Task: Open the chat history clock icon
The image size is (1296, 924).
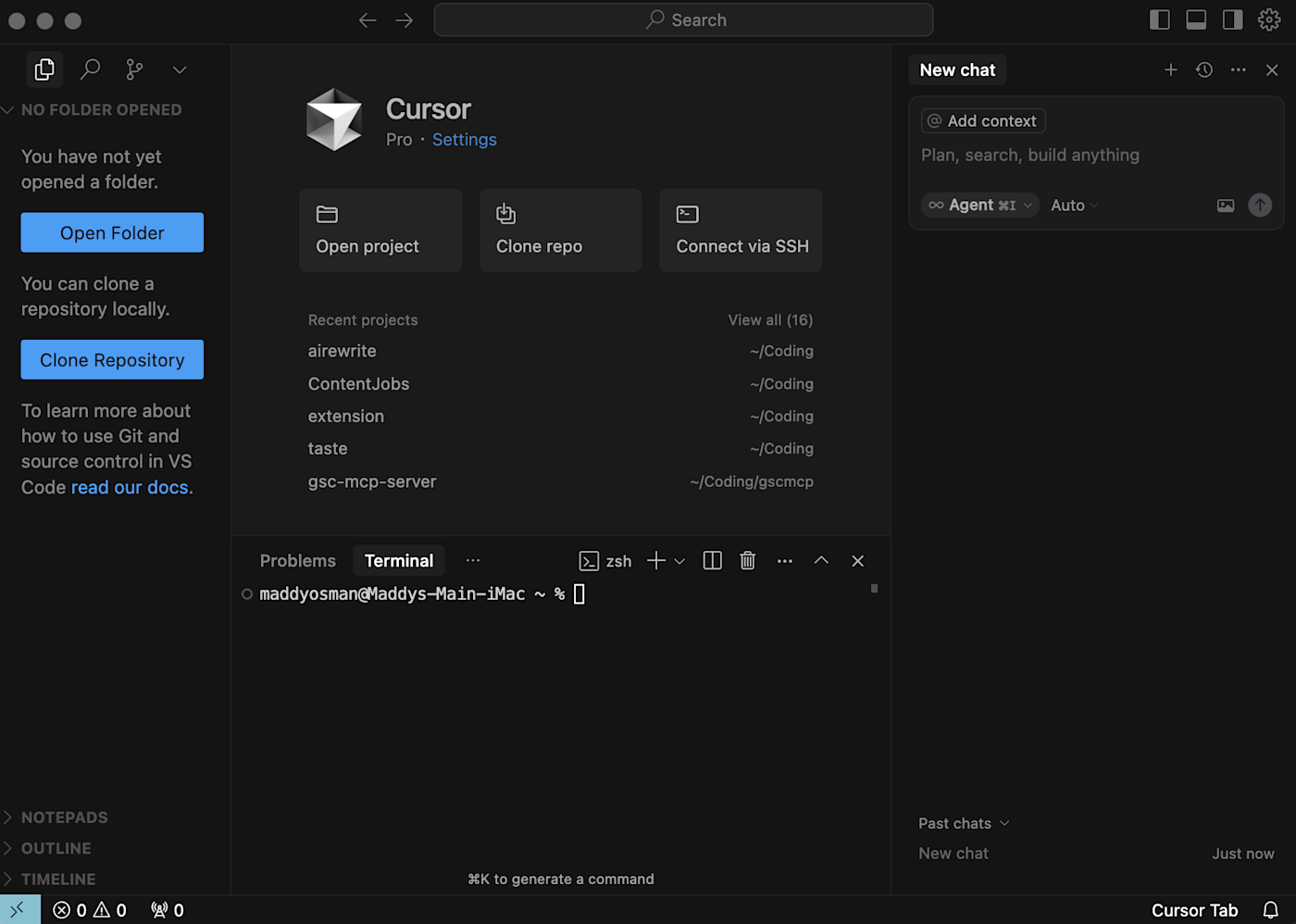Action: tap(1204, 70)
